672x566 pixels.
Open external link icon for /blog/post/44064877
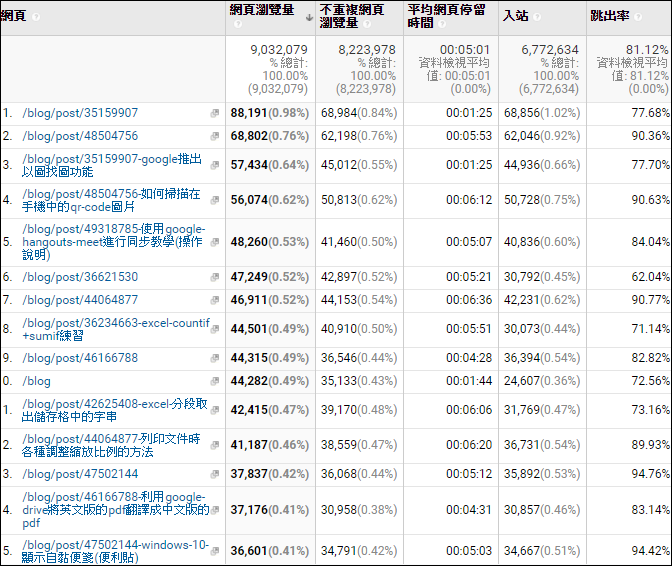pos(215,300)
